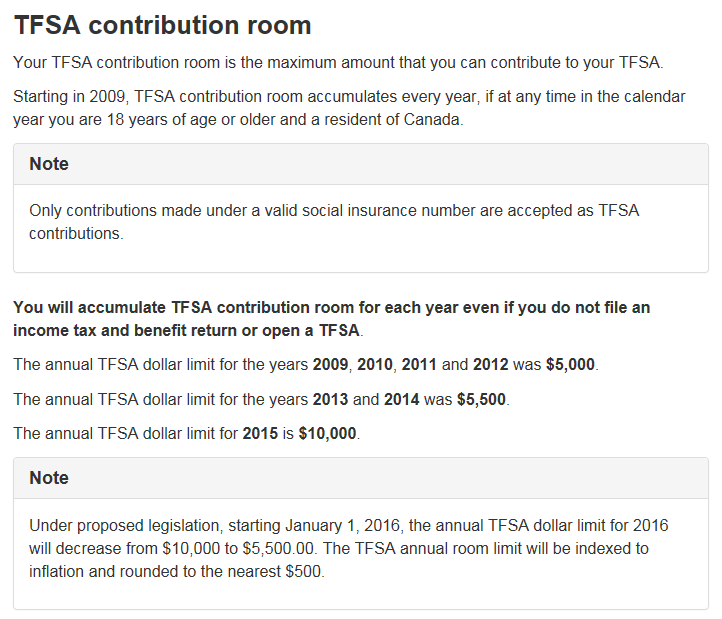The image size is (722, 619).
Task: Click the 'Under proposed legislation' note text
Action: 349,548
